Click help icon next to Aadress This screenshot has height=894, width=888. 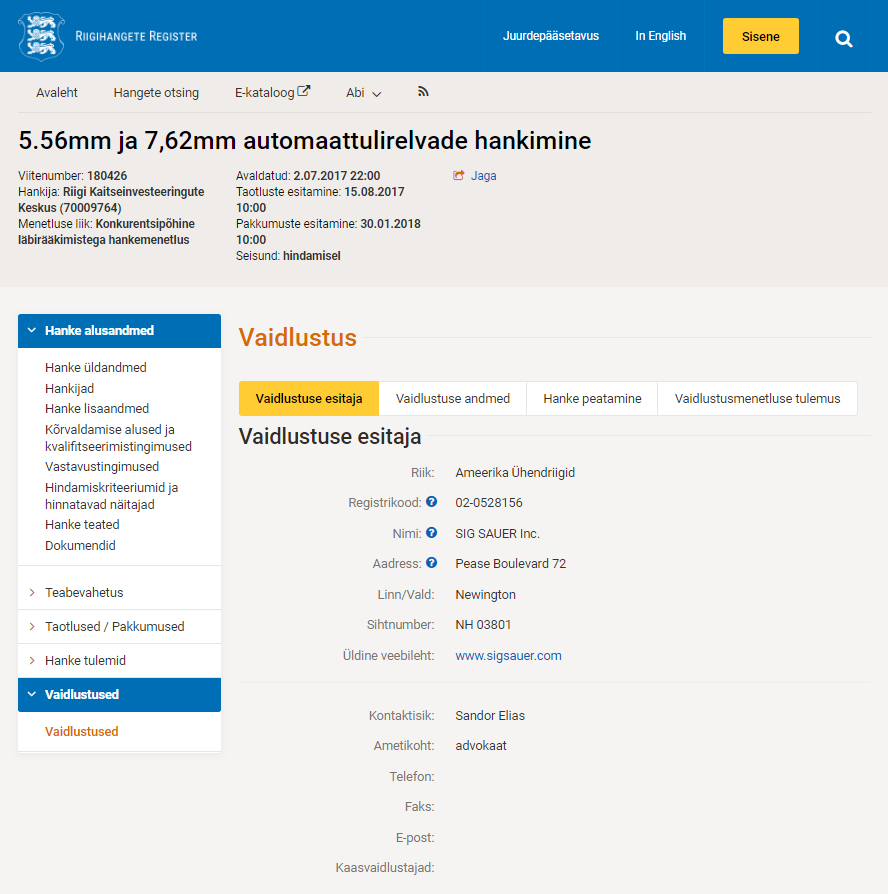click(431, 563)
